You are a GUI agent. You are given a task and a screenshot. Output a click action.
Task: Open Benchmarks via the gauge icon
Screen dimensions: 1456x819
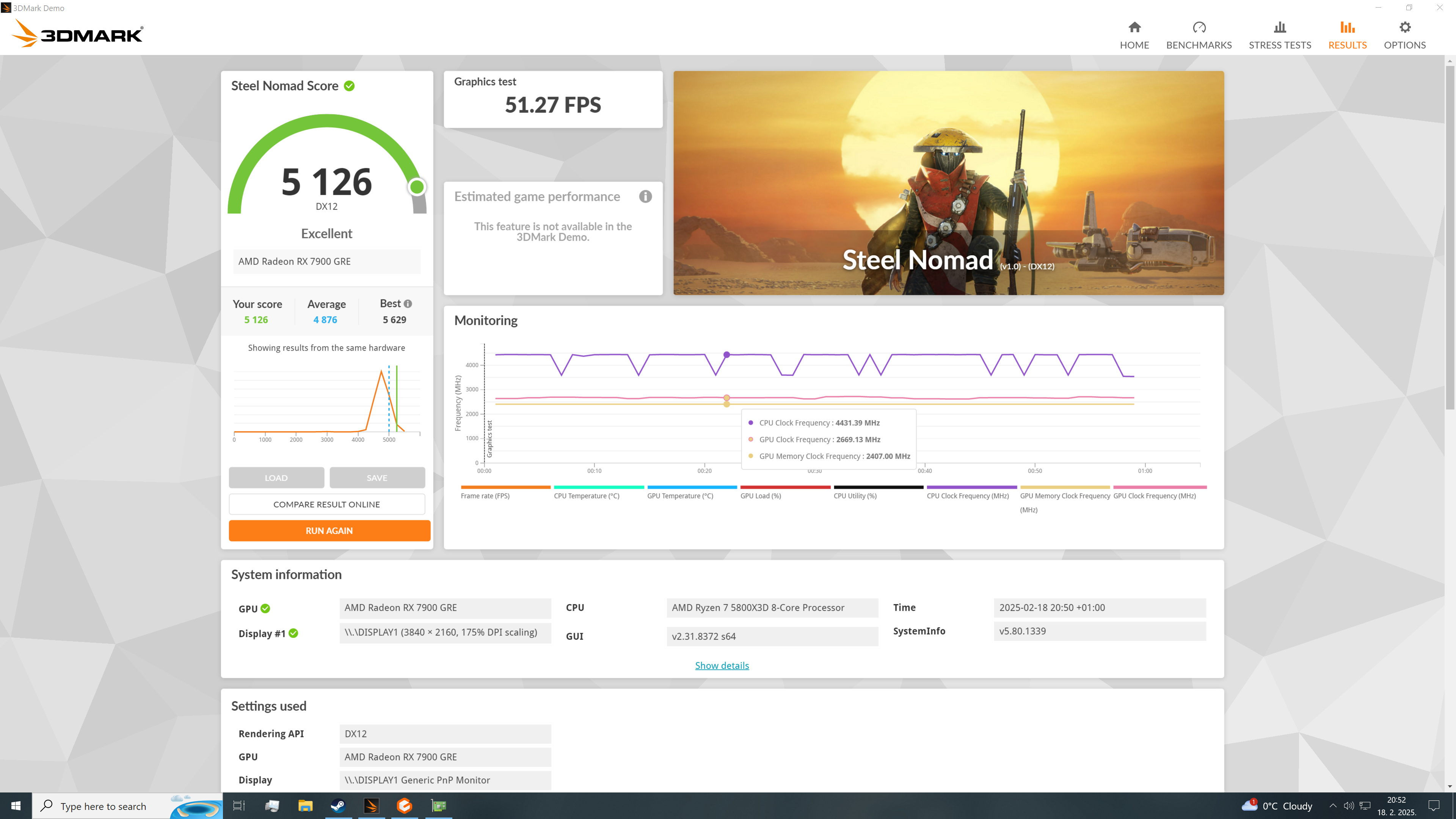[1199, 27]
